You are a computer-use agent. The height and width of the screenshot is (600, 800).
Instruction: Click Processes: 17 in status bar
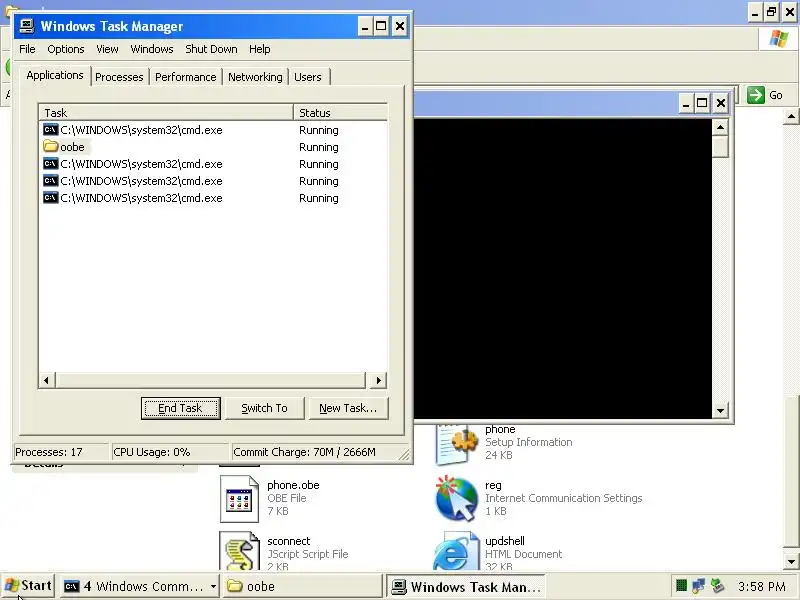(48, 452)
